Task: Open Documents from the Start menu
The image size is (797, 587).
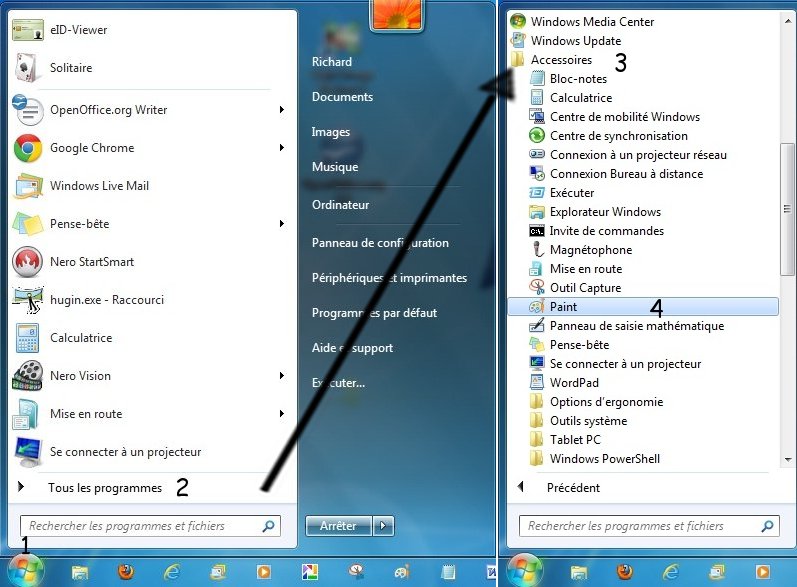Action: 342,97
